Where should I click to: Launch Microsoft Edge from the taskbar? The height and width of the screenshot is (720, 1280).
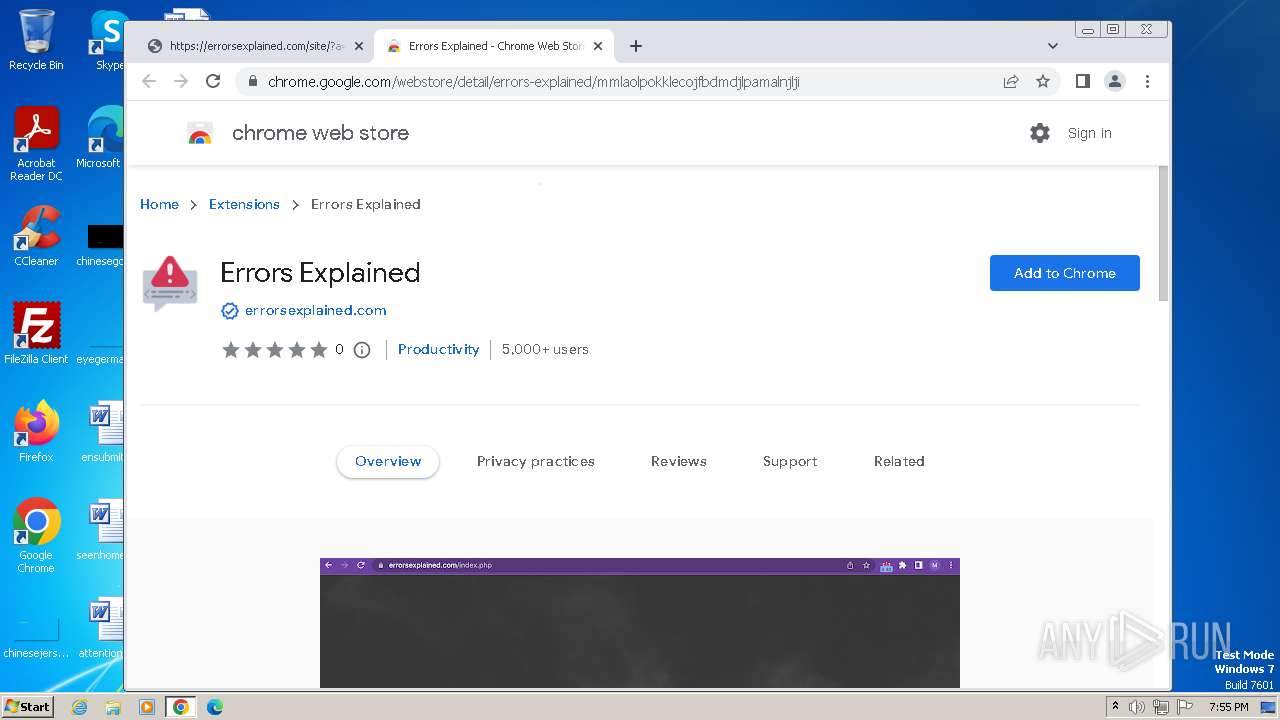click(215, 707)
